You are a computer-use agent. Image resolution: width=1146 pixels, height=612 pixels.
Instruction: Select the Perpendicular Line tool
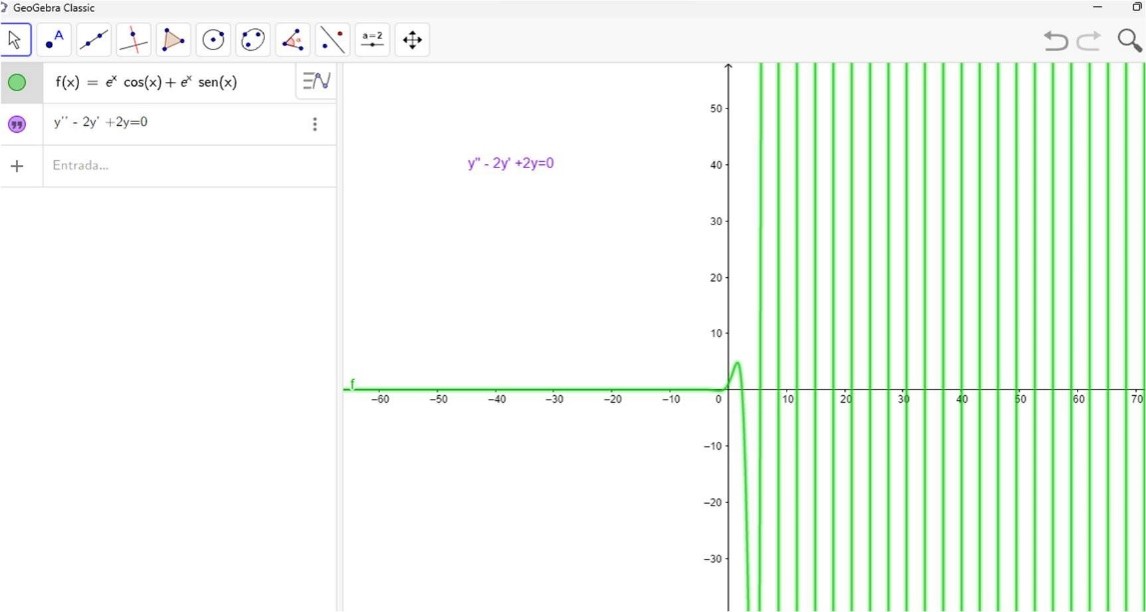point(133,40)
